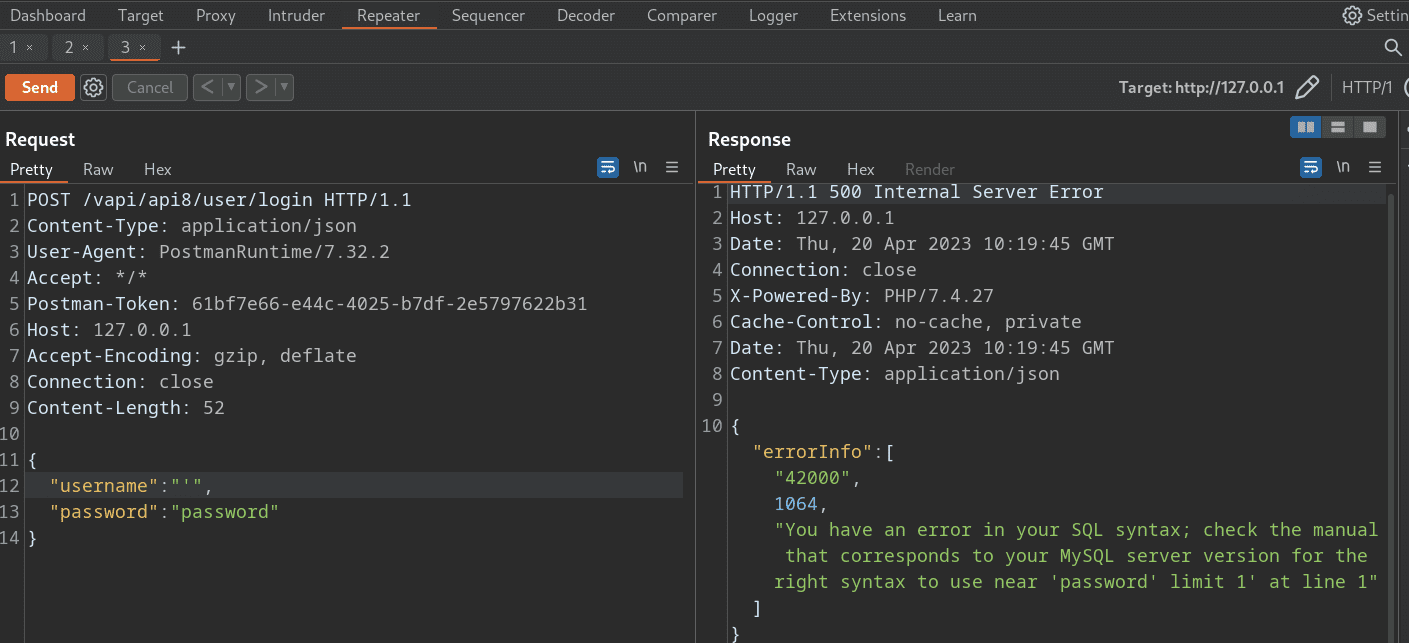
Task: Click the password value in the request
Action: (225, 512)
